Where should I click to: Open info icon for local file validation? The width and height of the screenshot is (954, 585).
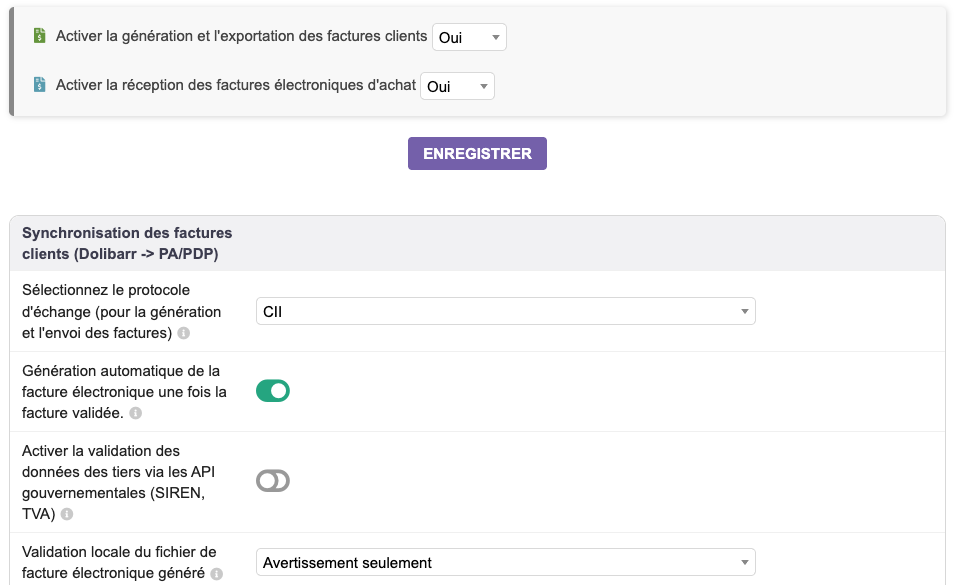click(x=217, y=573)
